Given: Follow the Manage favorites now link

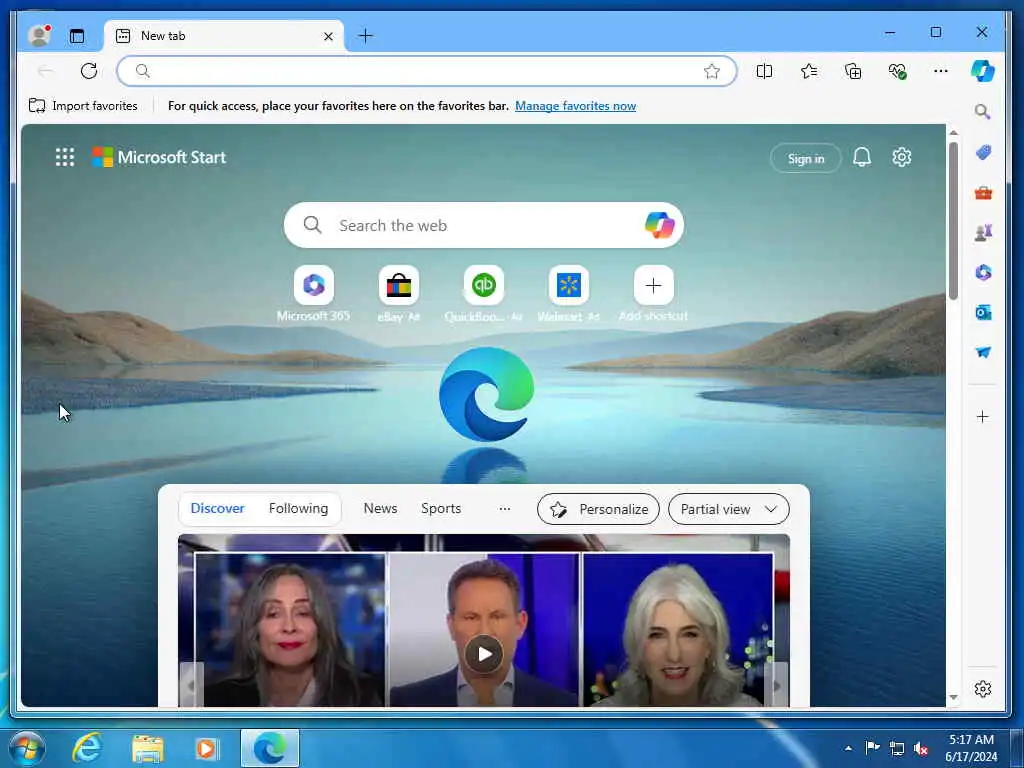Looking at the screenshot, I should click(x=575, y=106).
